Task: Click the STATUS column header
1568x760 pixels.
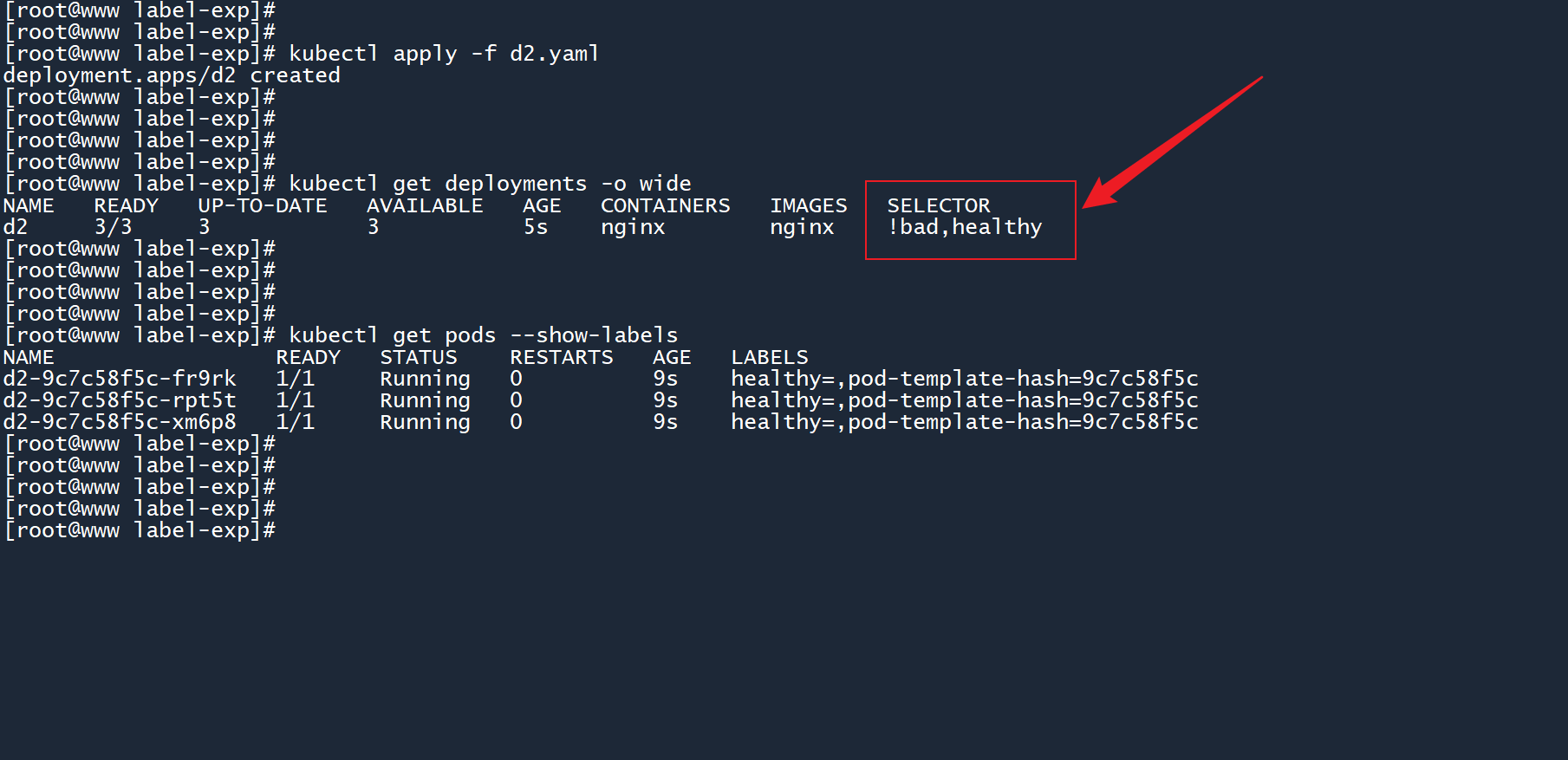Action: pos(419,357)
